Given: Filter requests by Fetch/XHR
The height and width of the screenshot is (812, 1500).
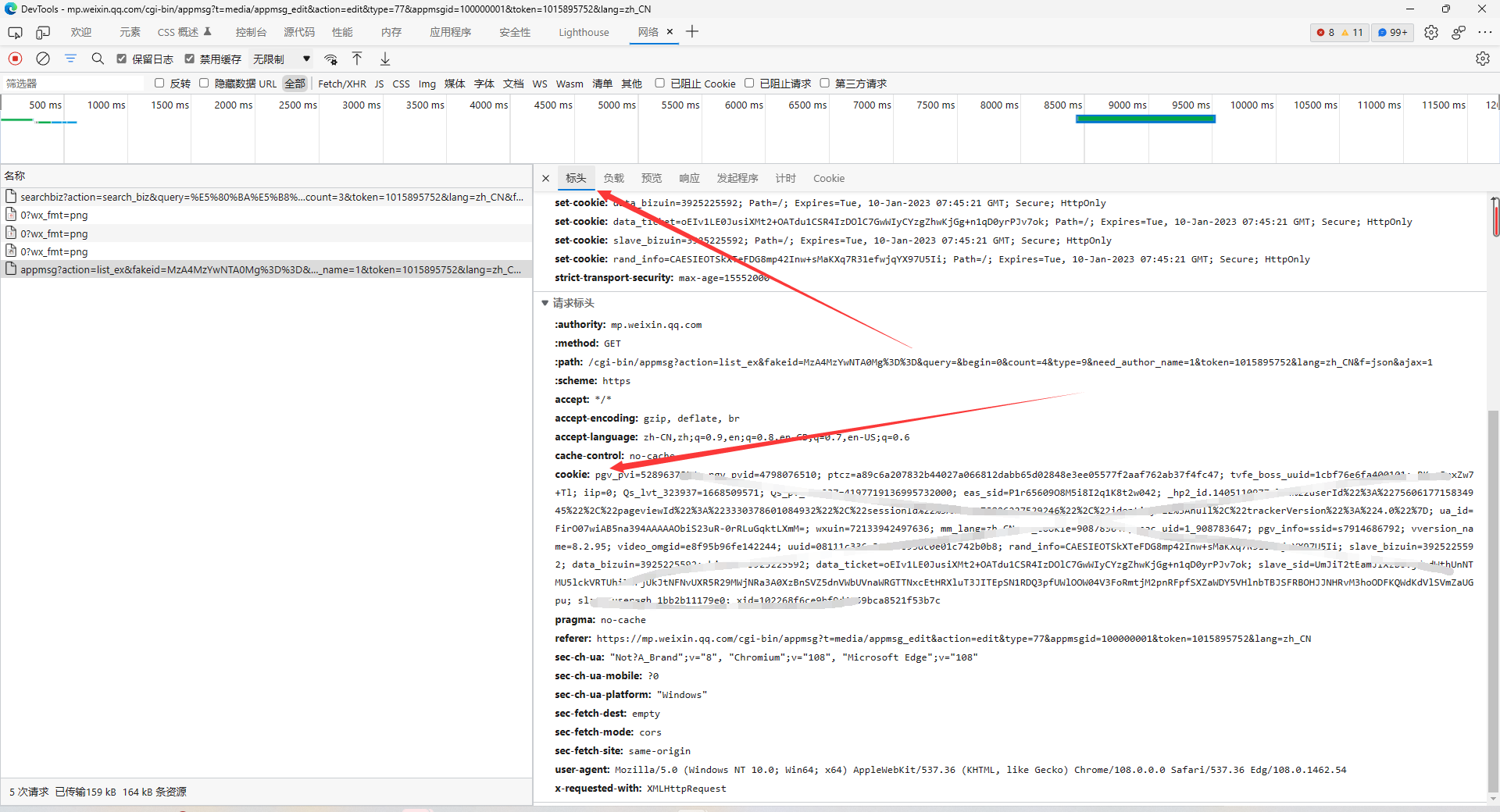Looking at the screenshot, I should [x=342, y=84].
